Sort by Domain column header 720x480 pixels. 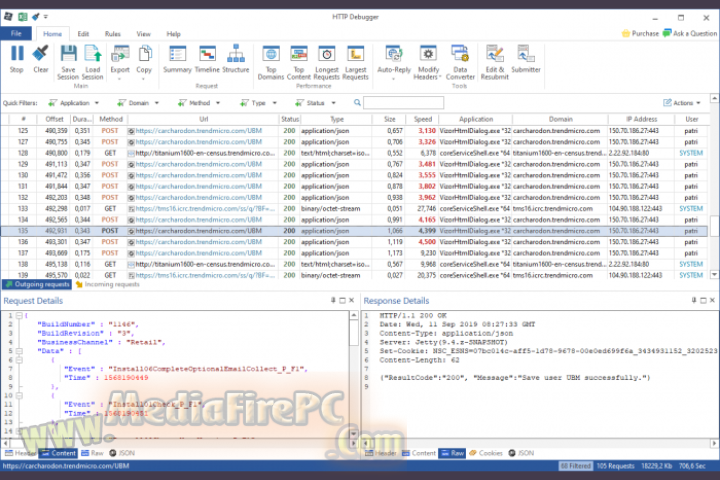click(x=560, y=119)
